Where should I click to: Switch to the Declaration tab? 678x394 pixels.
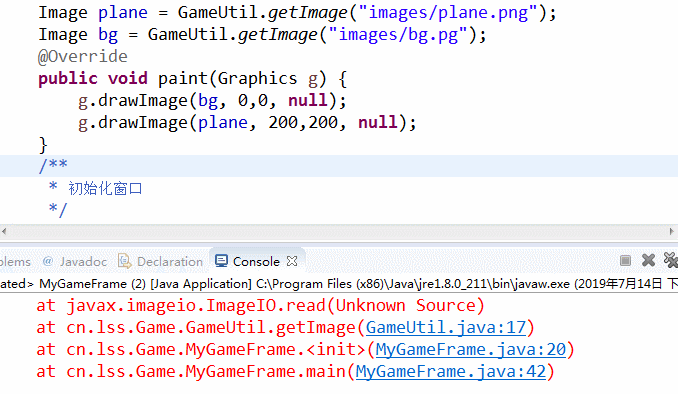coord(160,262)
